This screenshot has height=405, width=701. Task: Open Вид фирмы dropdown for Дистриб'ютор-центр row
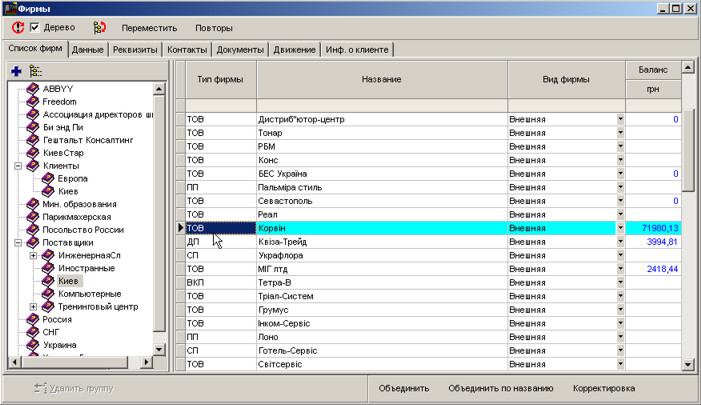(619, 120)
